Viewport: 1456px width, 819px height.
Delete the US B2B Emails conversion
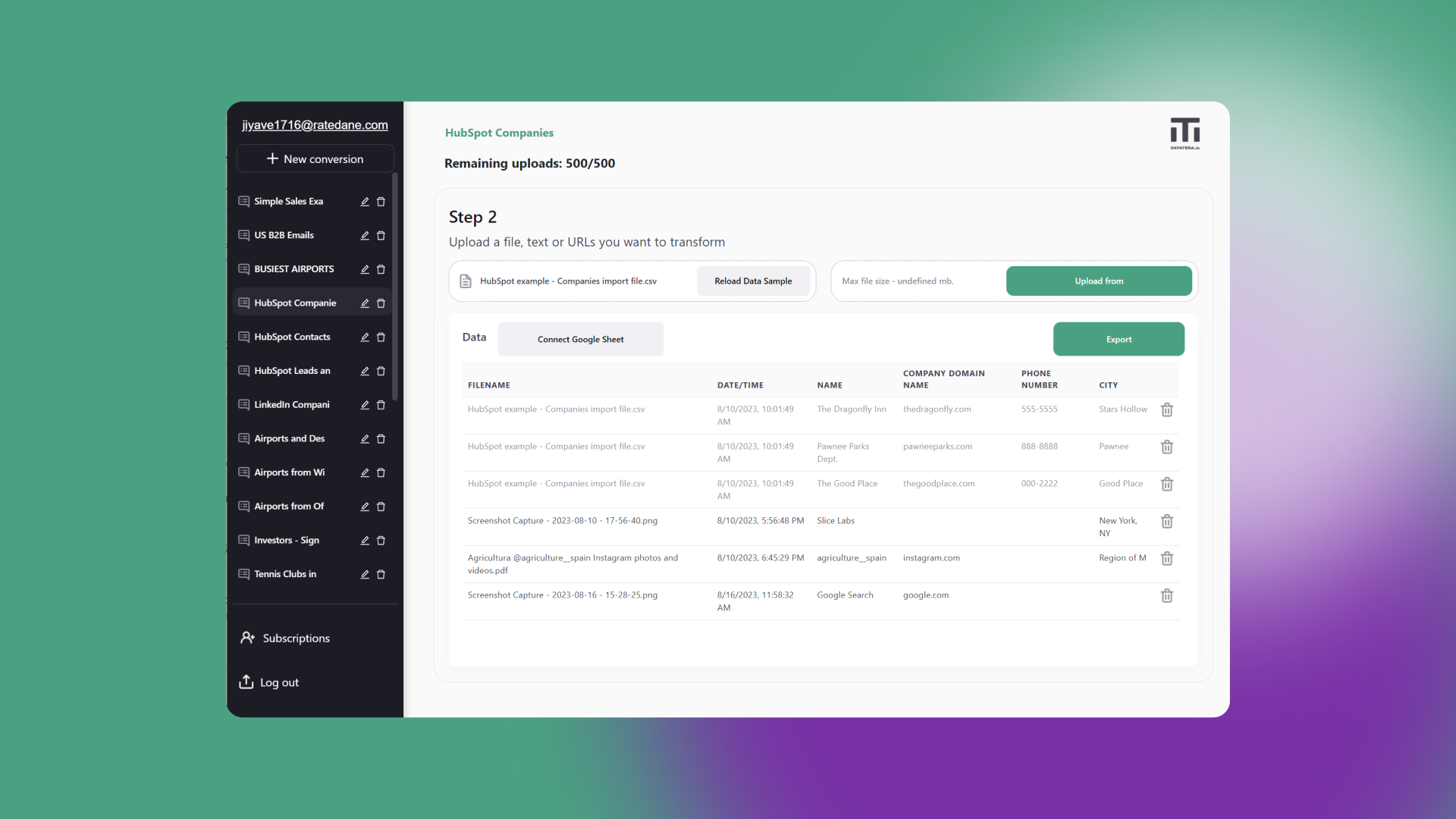point(381,235)
